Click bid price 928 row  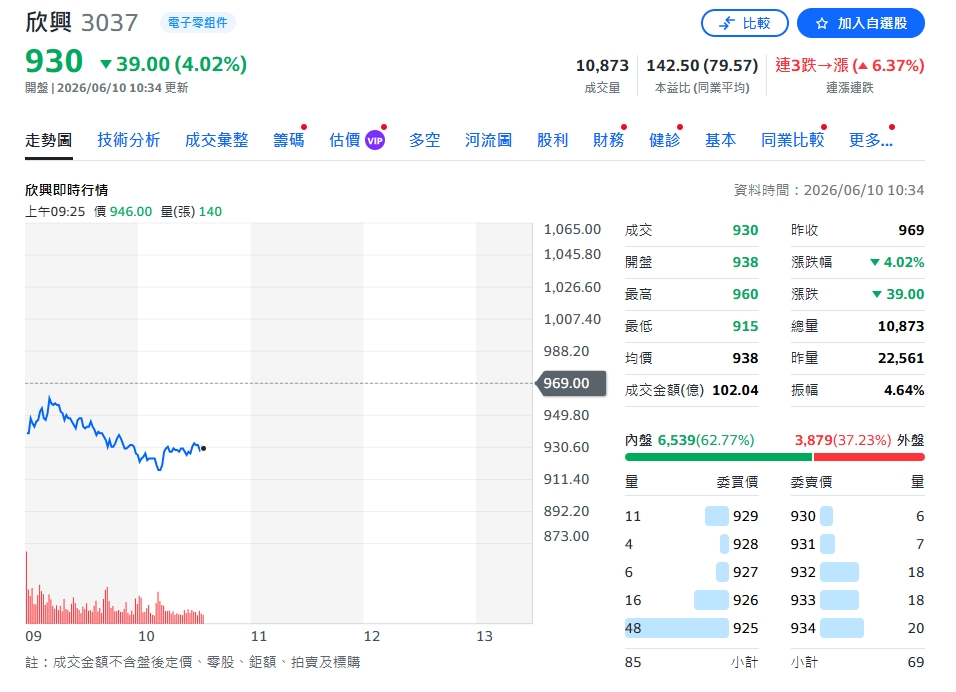pyautogui.click(x=691, y=544)
